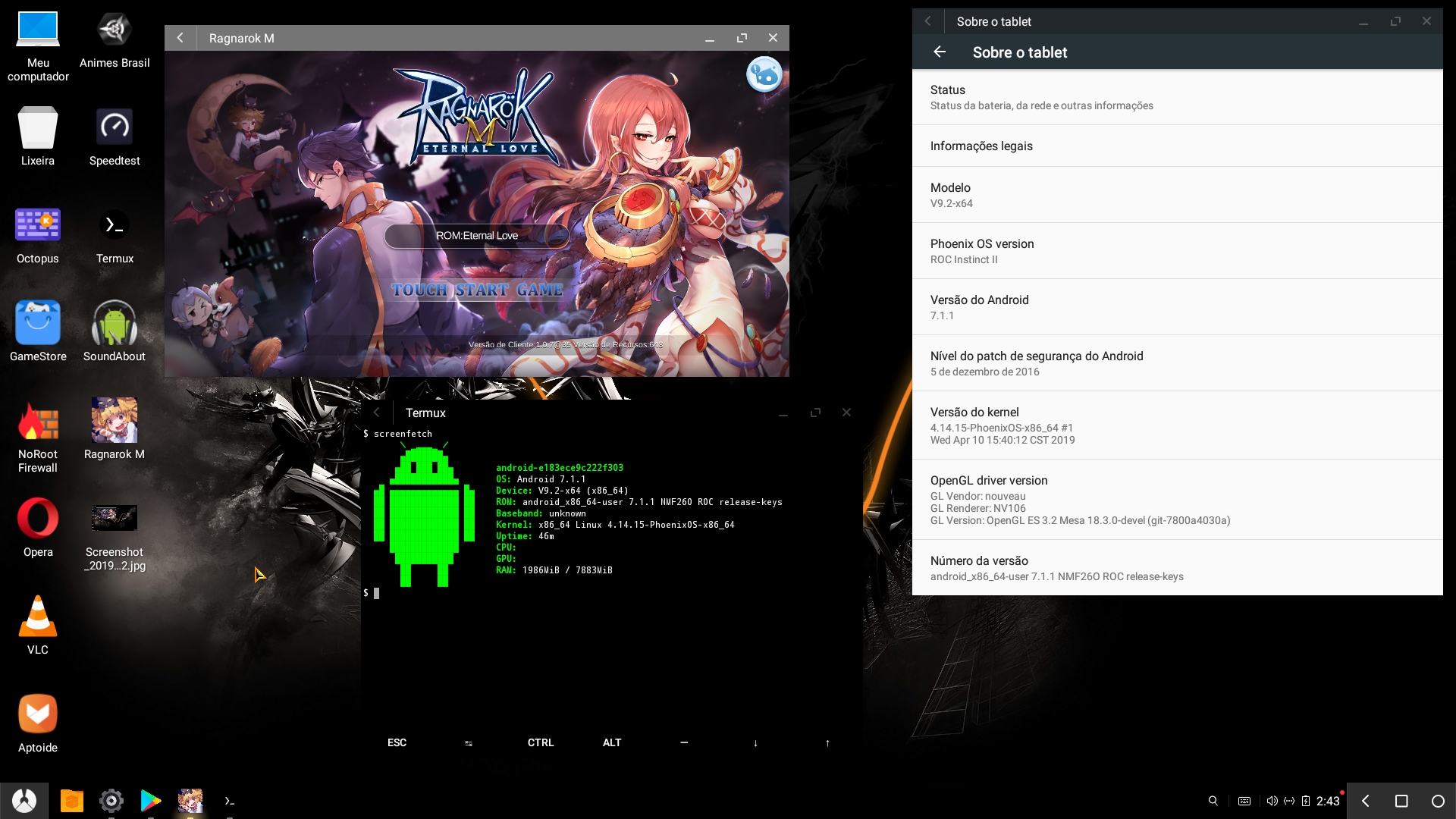1456x819 pixels.
Task: Click Phoenix OS version entry
Action: 1177,251
